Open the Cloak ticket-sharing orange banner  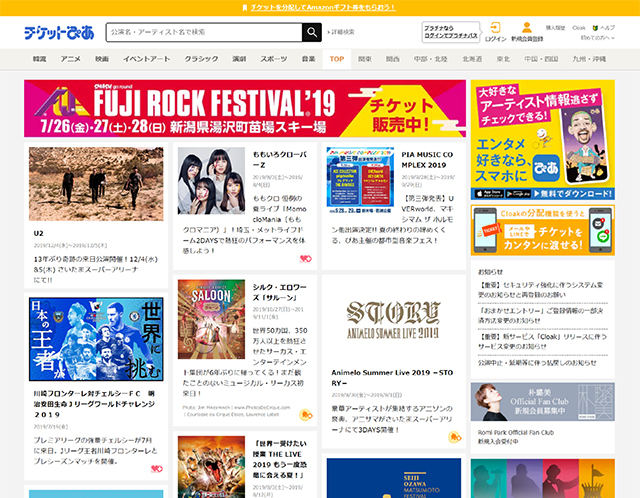point(542,230)
